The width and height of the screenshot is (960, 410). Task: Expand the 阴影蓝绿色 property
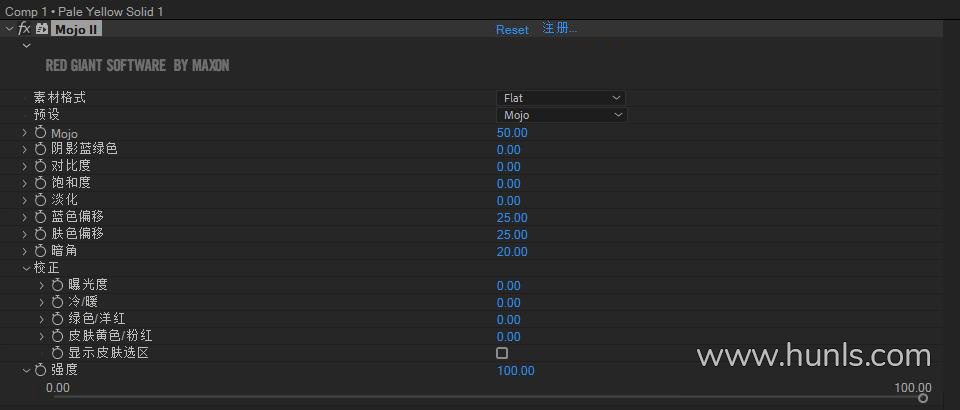(25, 149)
